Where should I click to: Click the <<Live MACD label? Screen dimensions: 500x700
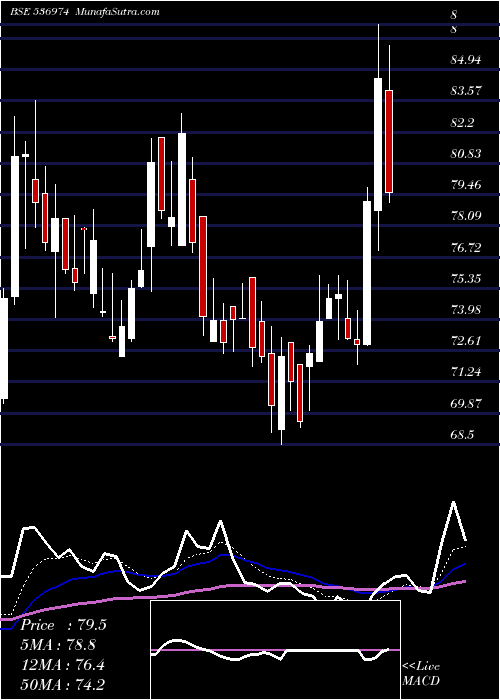(x=421, y=674)
